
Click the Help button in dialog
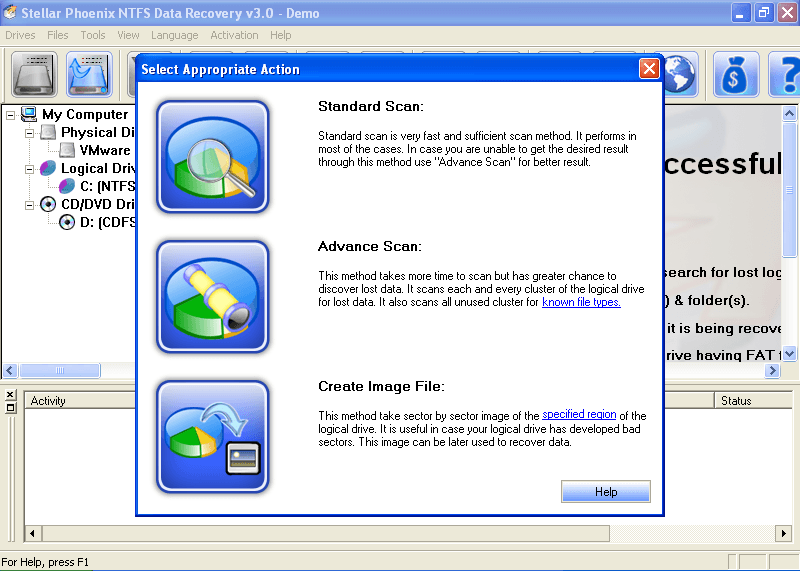pos(606,491)
